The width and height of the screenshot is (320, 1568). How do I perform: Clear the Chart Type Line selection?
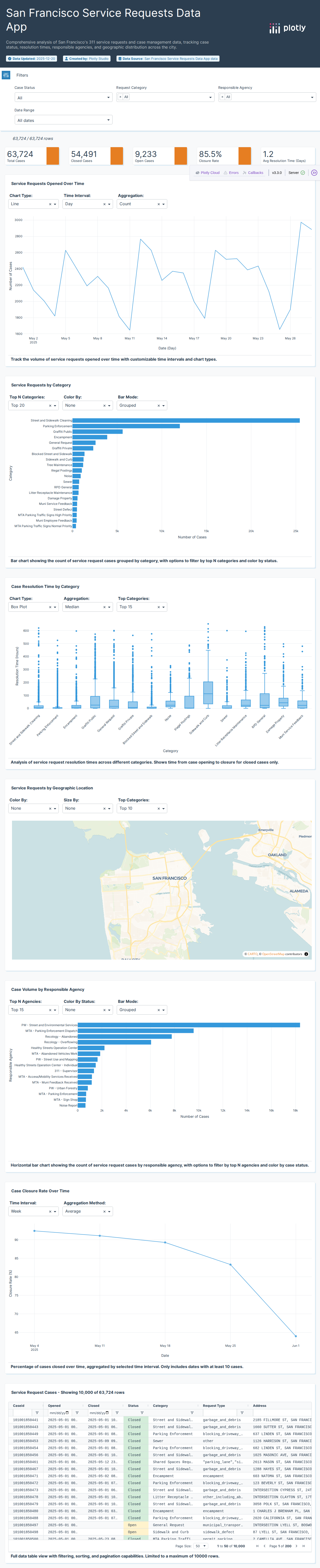click(50, 204)
